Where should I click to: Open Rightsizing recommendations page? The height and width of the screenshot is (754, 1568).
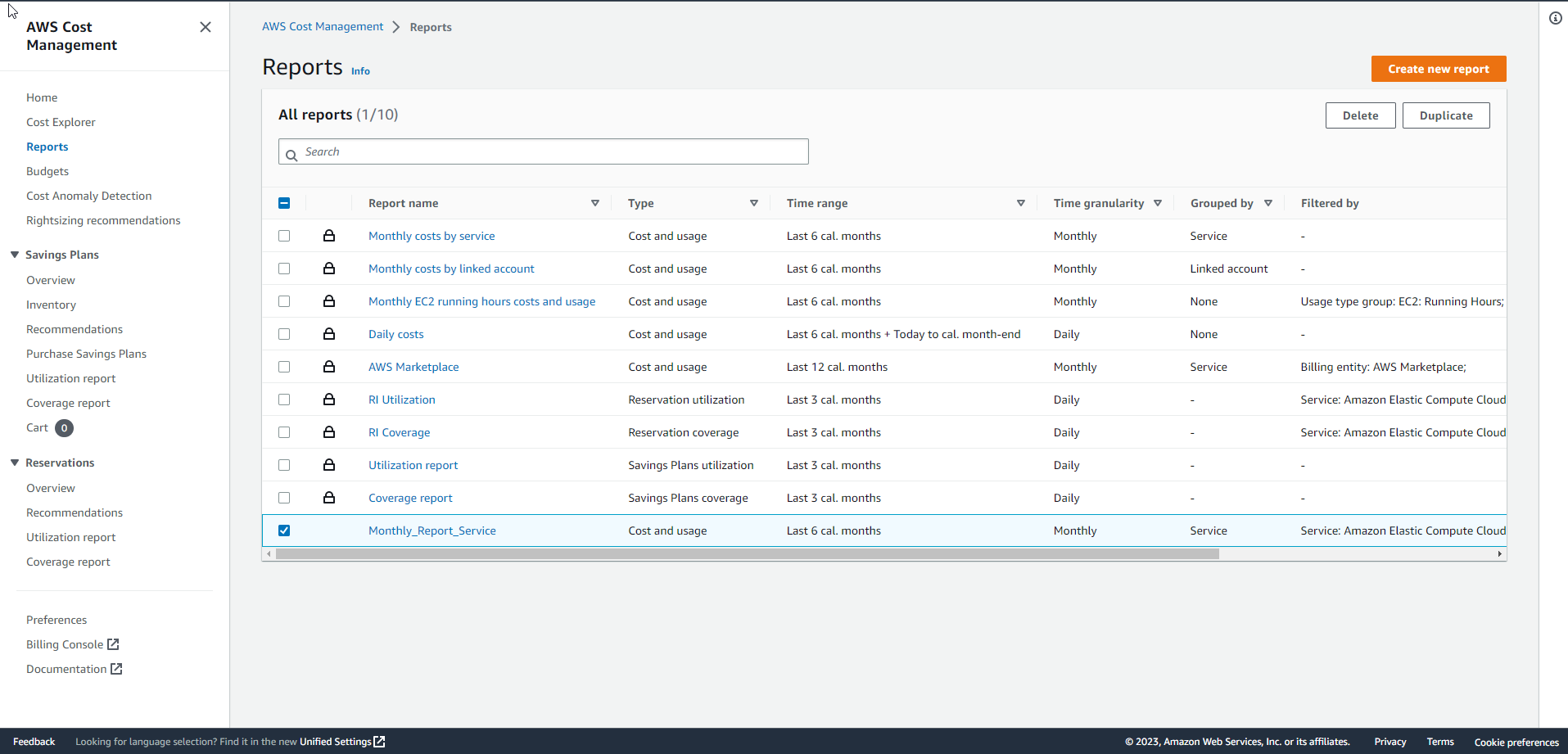coord(103,220)
